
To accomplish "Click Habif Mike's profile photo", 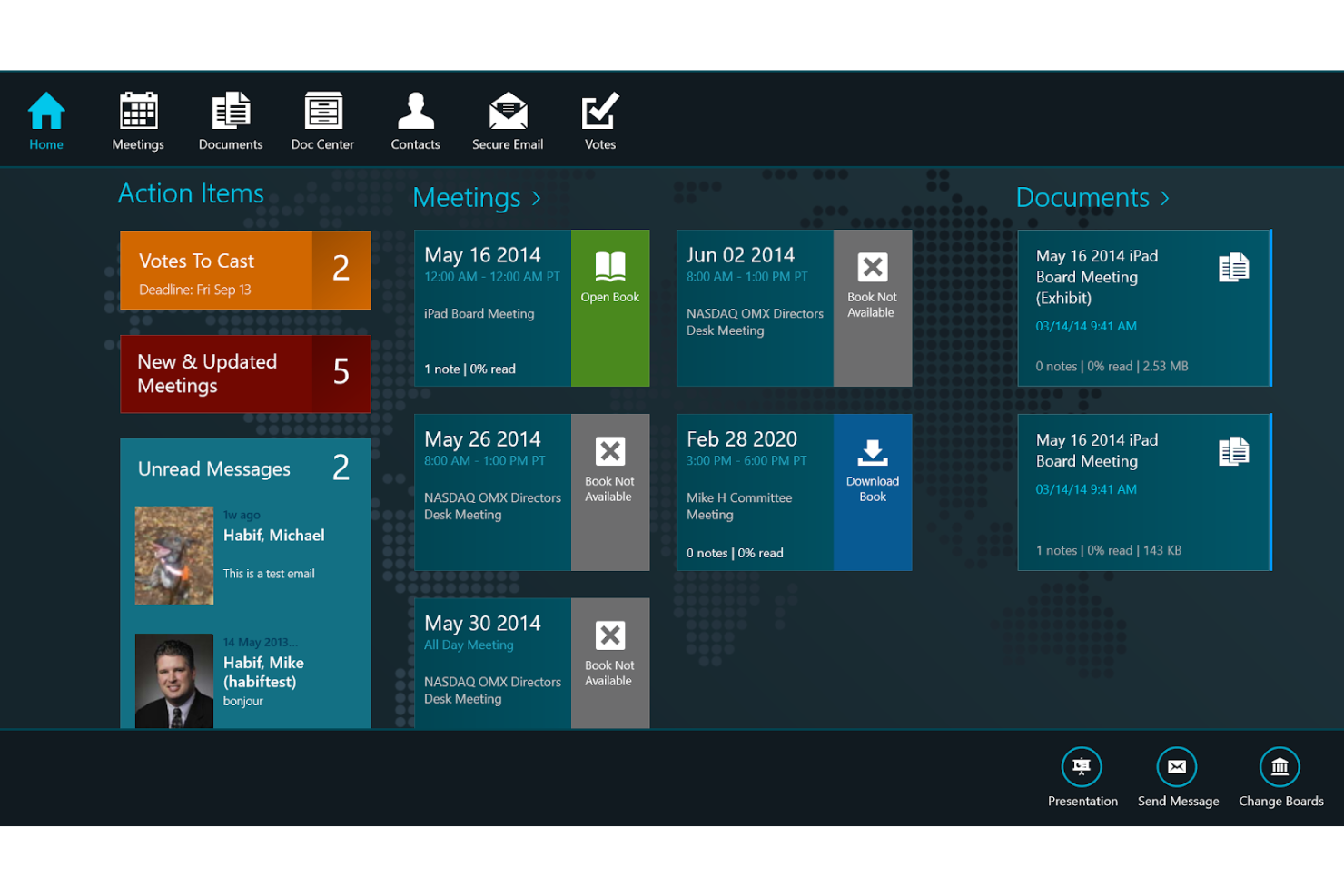I will (x=173, y=680).
